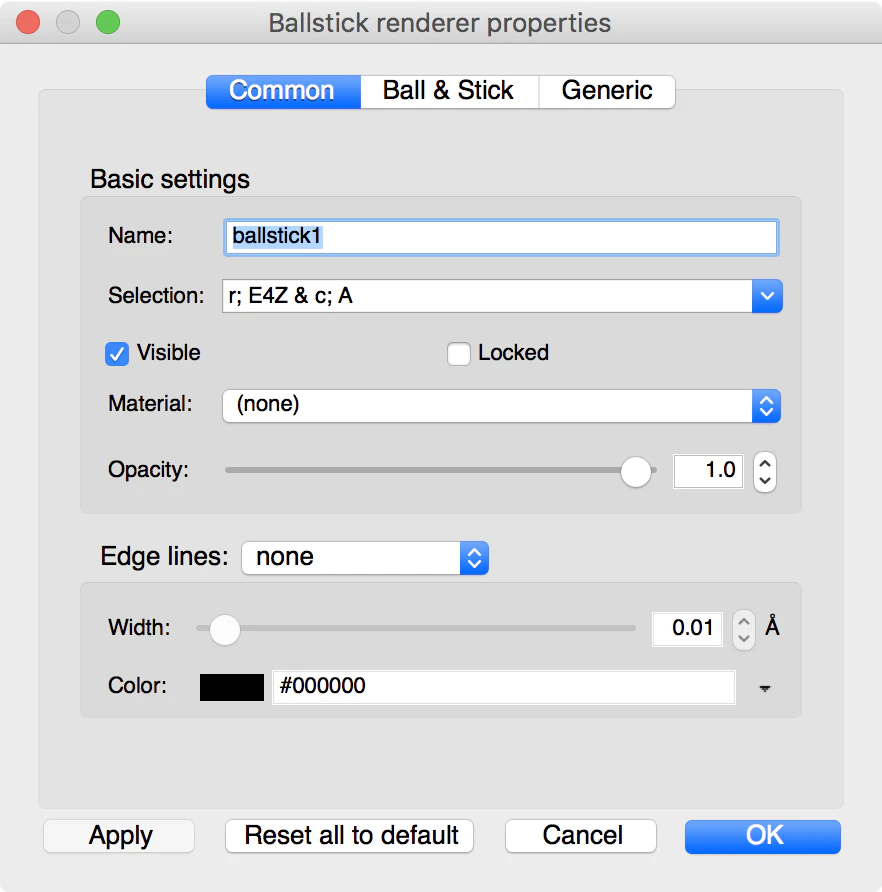Uncheck the Visible checkbox

point(117,353)
